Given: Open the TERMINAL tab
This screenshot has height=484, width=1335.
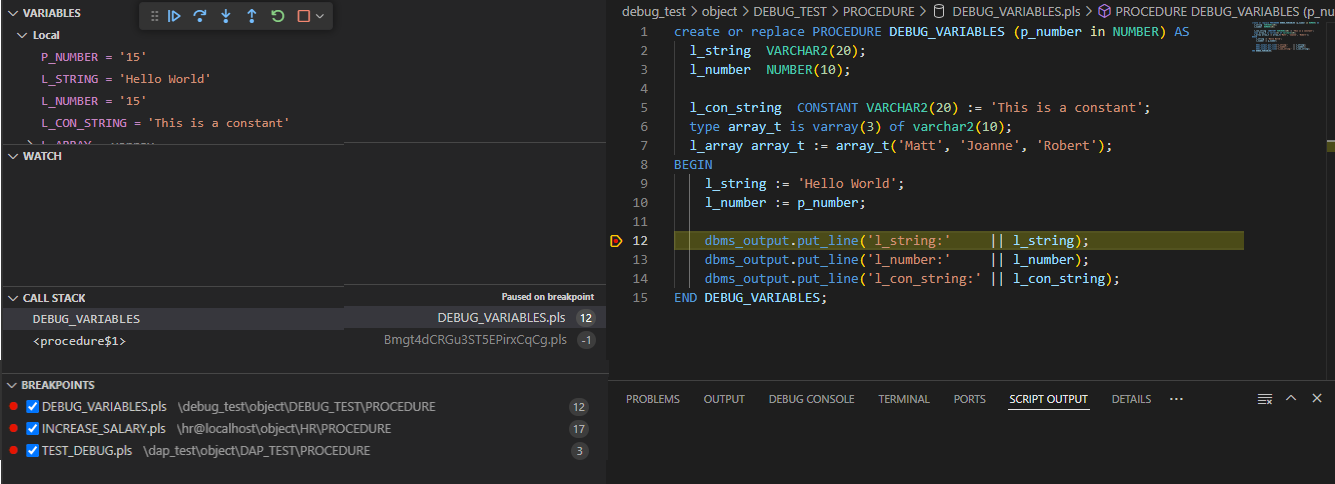Looking at the screenshot, I should coord(903,399).
